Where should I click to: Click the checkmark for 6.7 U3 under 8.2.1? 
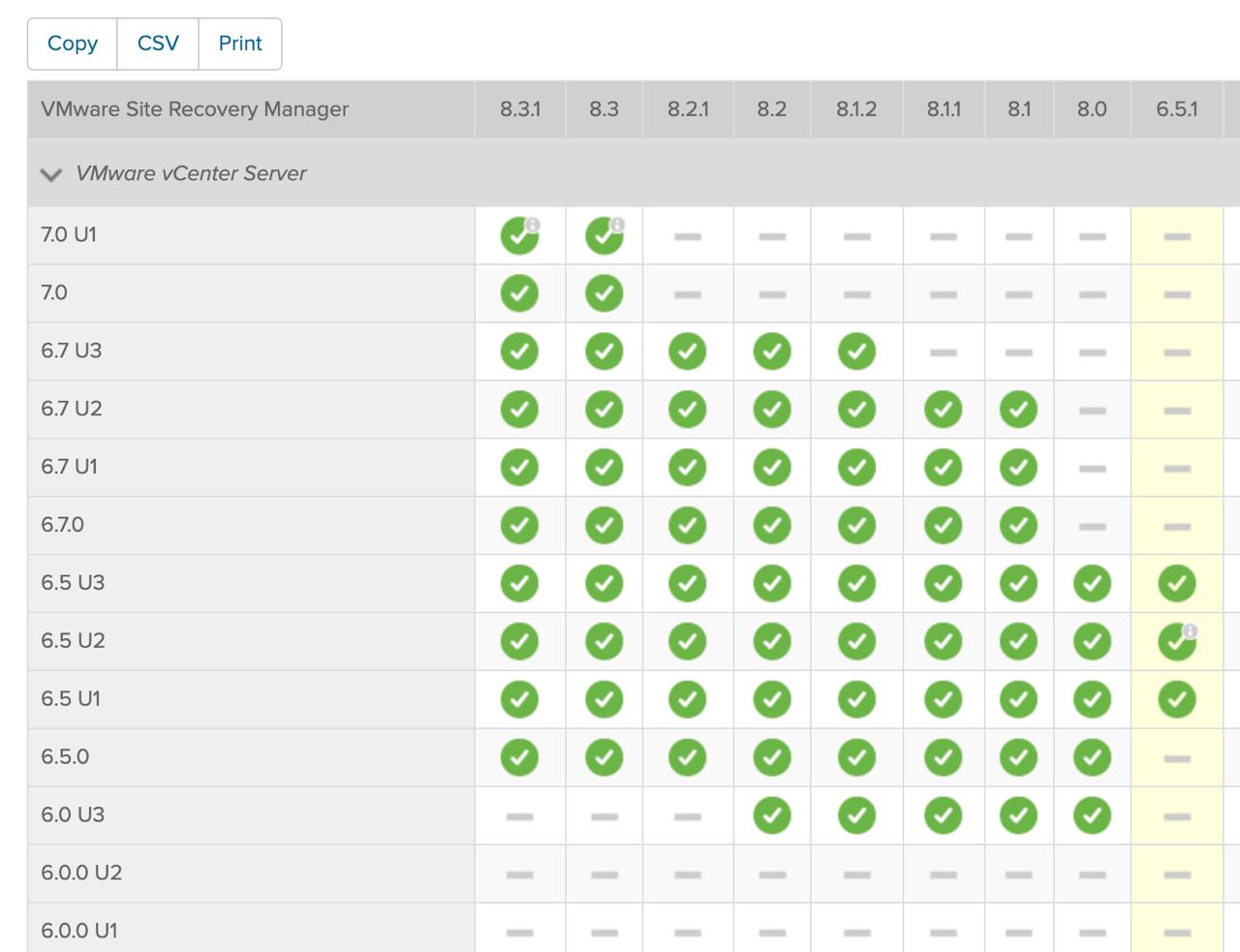[x=688, y=351]
